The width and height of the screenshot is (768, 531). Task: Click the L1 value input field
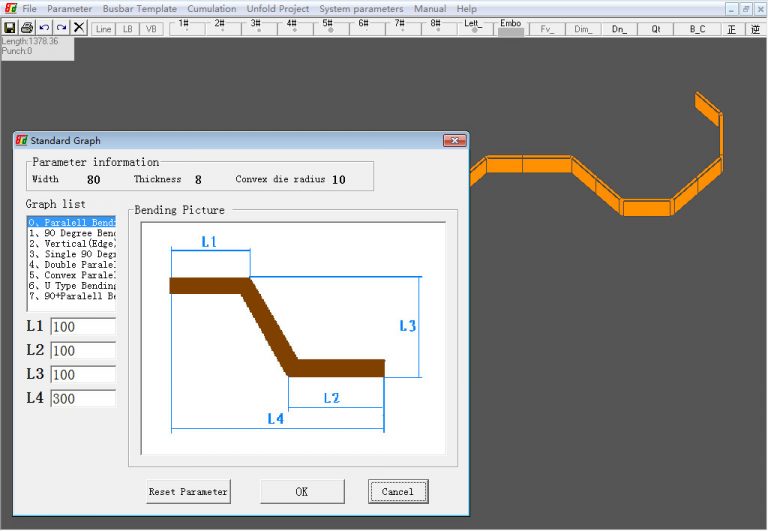click(x=83, y=327)
